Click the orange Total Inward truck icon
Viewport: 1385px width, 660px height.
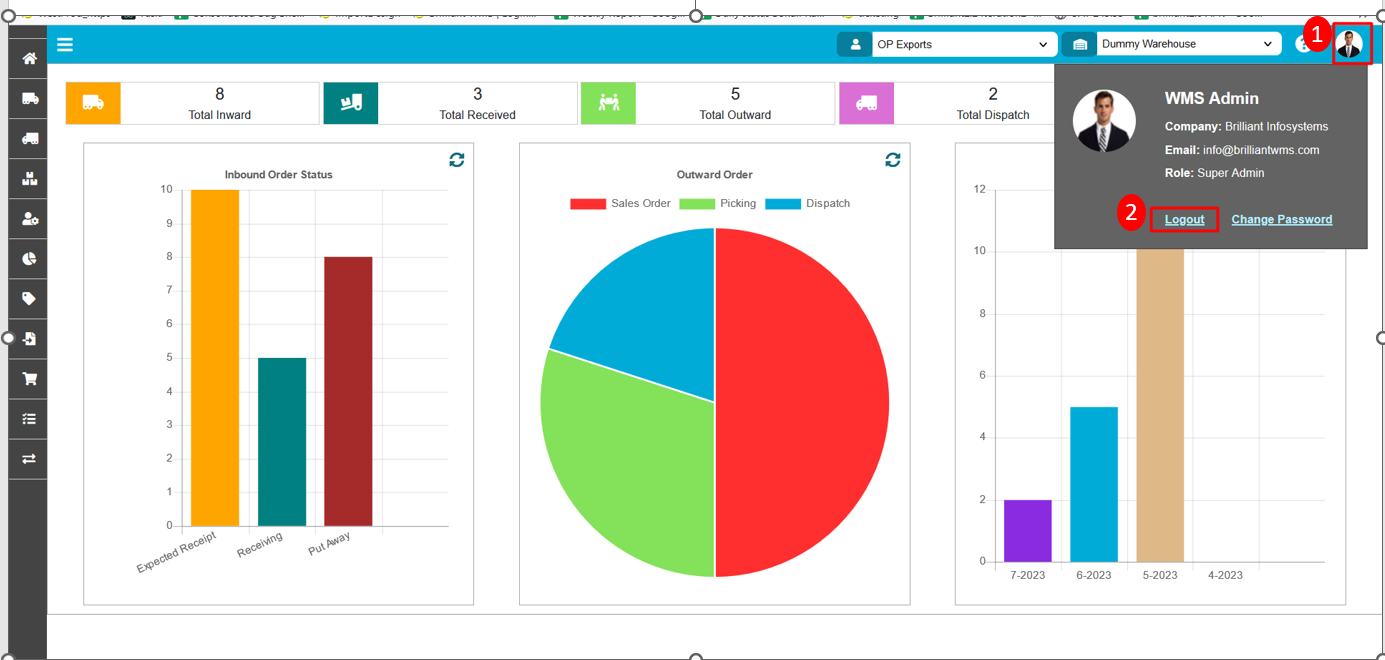pos(93,103)
